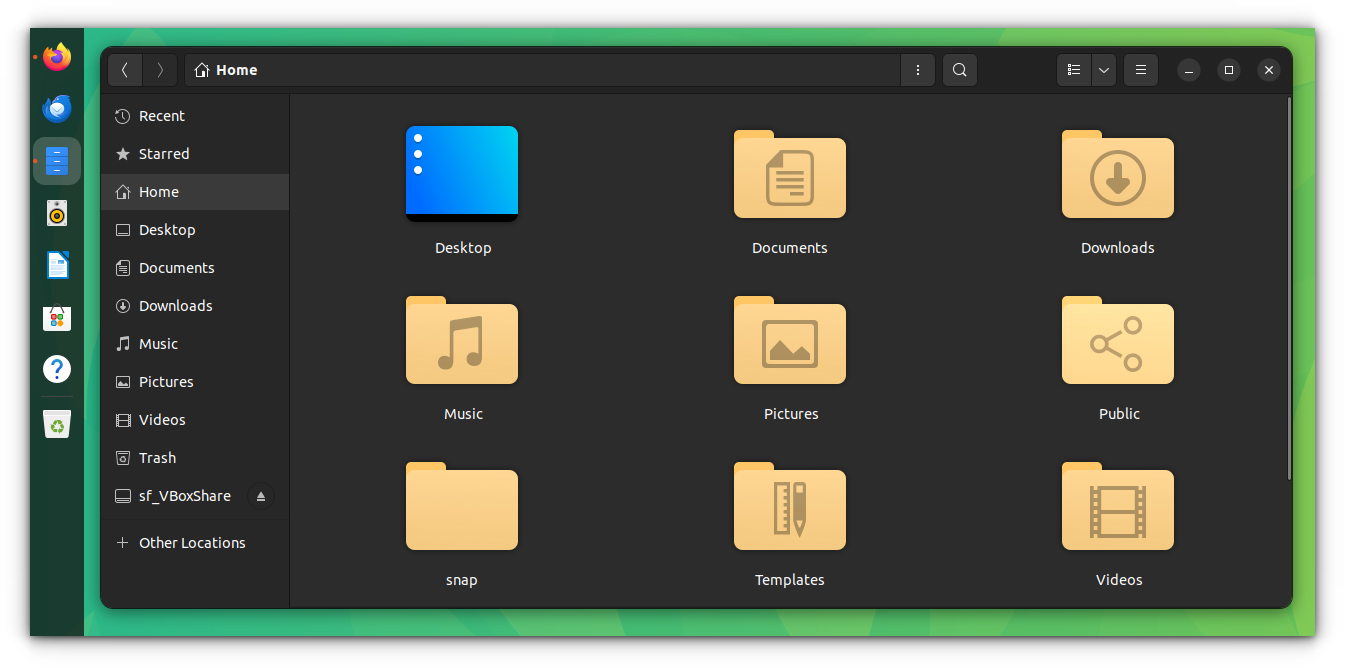The width and height of the screenshot is (1345, 668).
Task: Navigate back with the previous arrow
Action: [x=124, y=69]
